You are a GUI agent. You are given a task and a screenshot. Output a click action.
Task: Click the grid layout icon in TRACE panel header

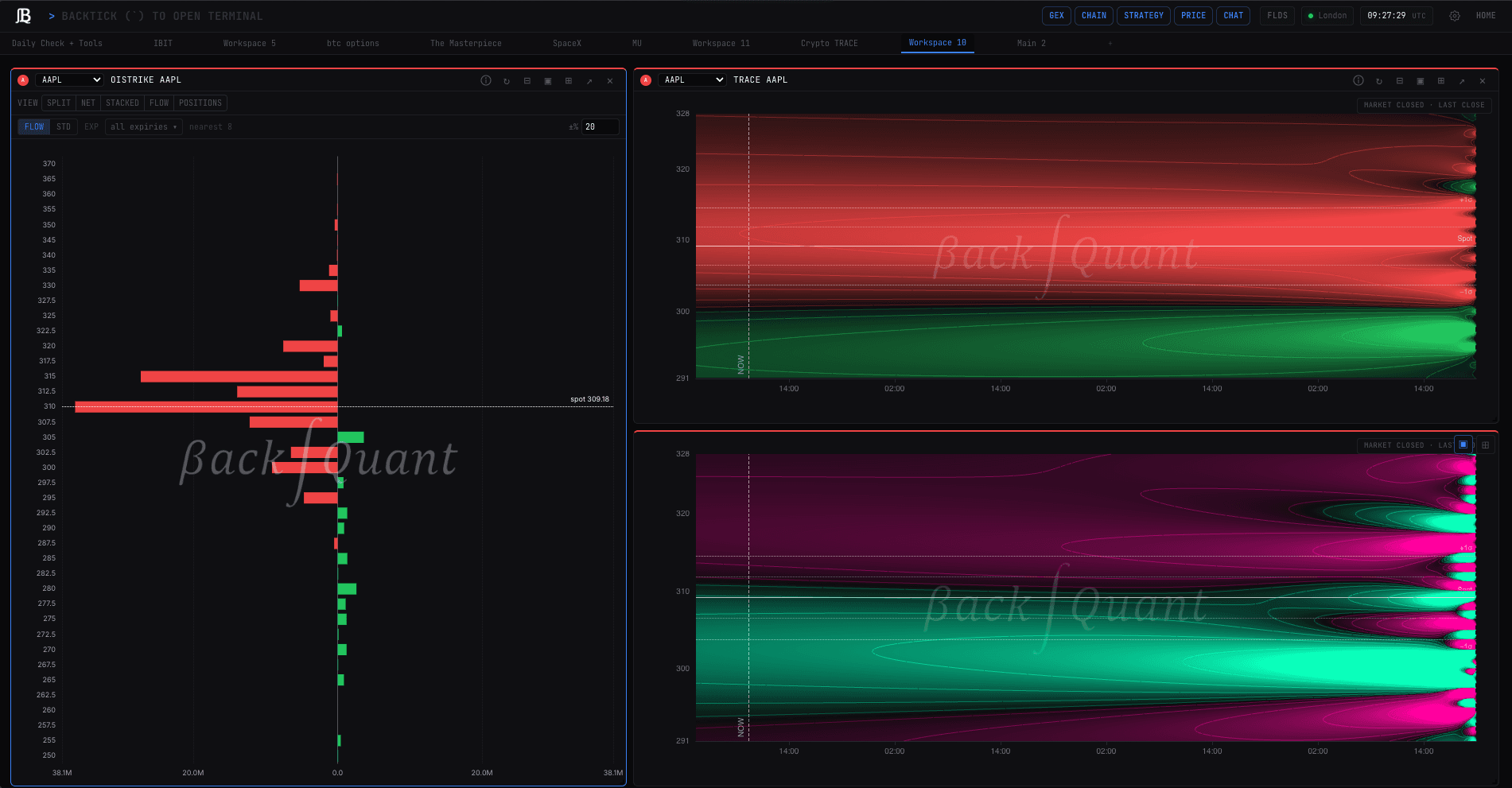(1441, 80)
